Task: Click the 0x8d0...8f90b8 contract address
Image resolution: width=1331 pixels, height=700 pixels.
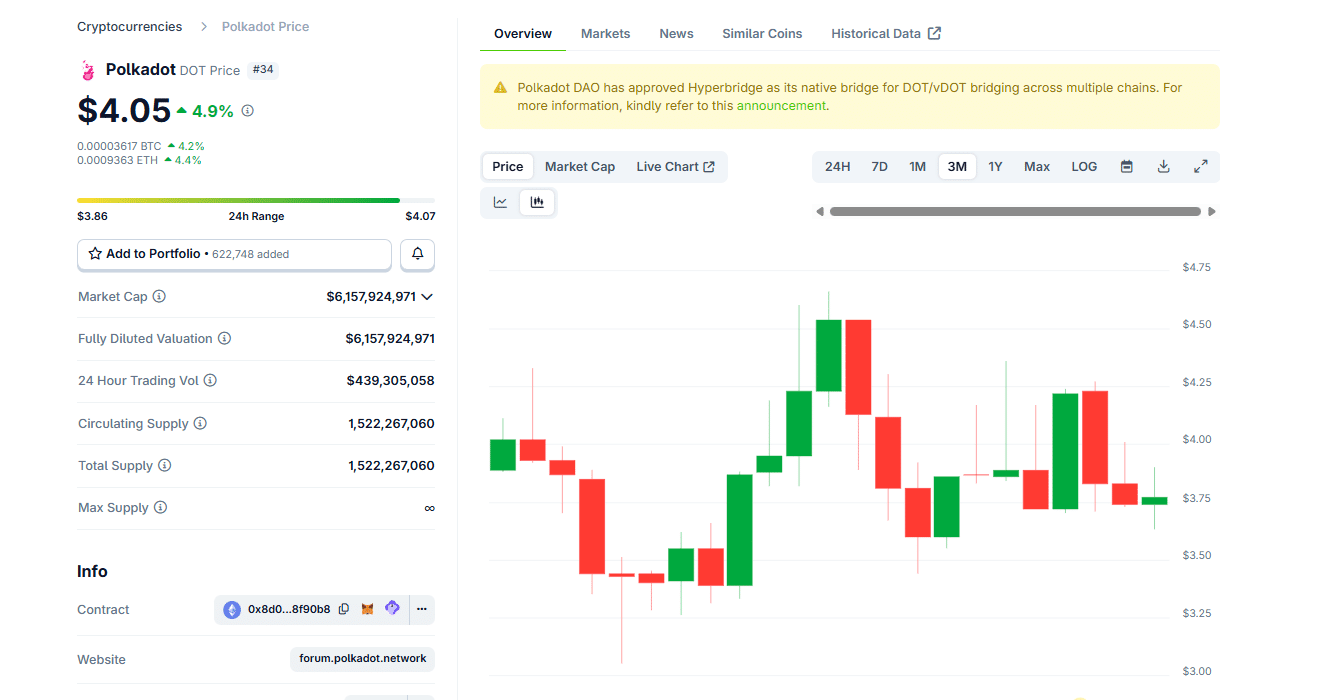Action: click(x=289, y=609)
